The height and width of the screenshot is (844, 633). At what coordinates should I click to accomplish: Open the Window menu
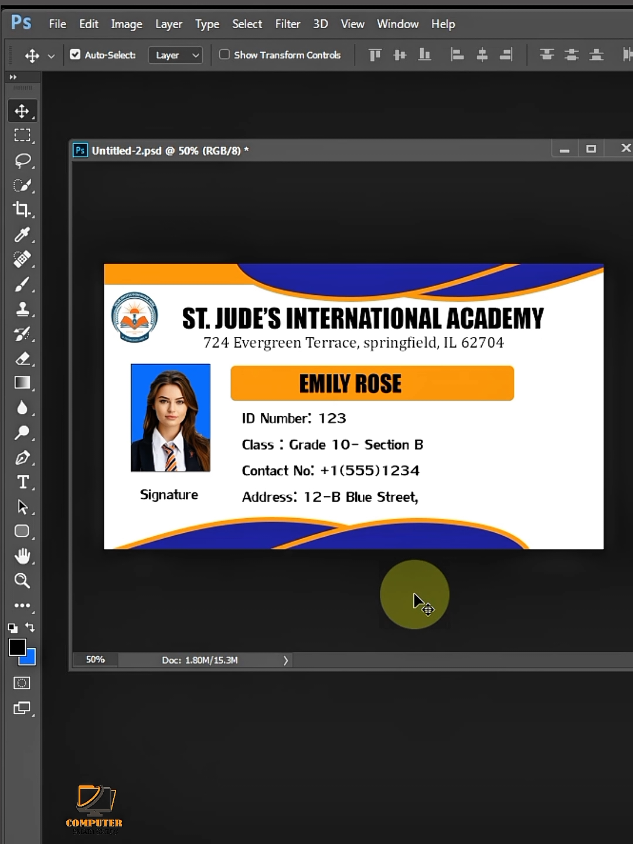(398, 24)
